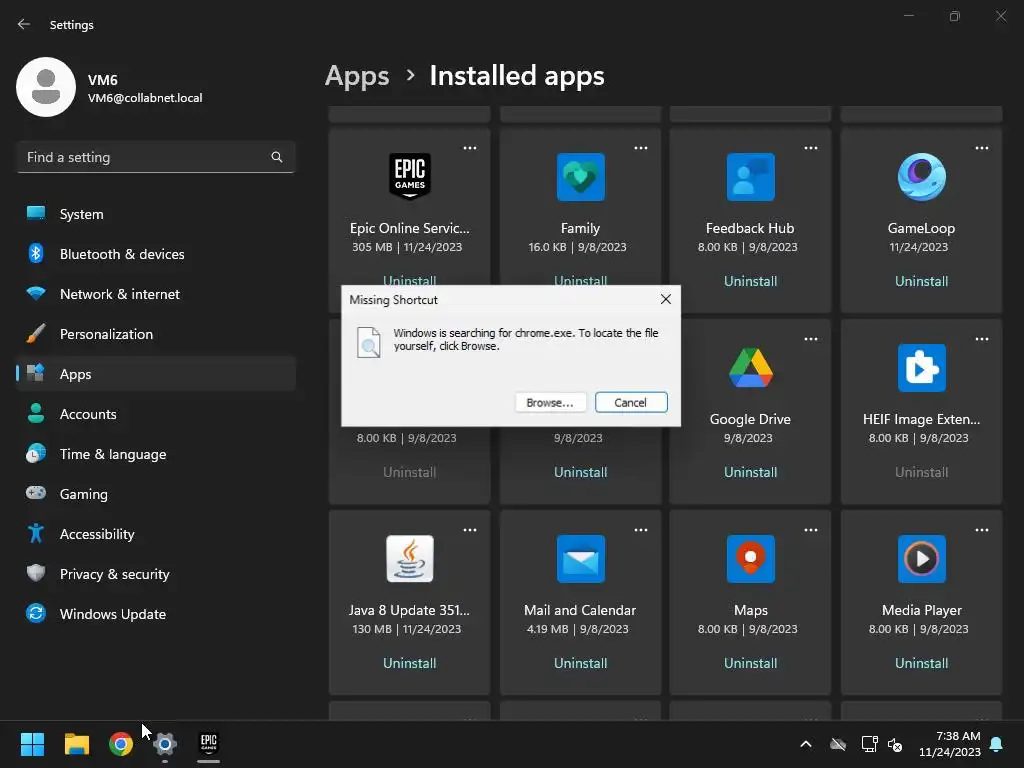This screenshot has width=1024, height=768.
Task: Click the cloud sync tray icon
Action: (x=838, y=744)
